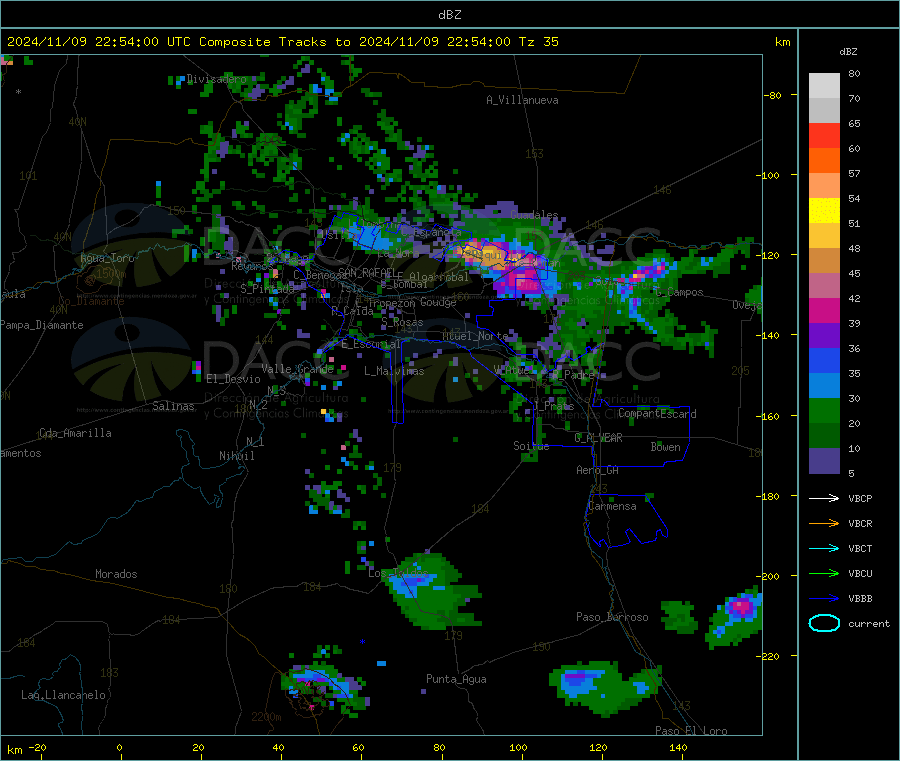Click the 'Laq.Llancanelo' map label
Screen dimensions: 900x761
(63, 695)
